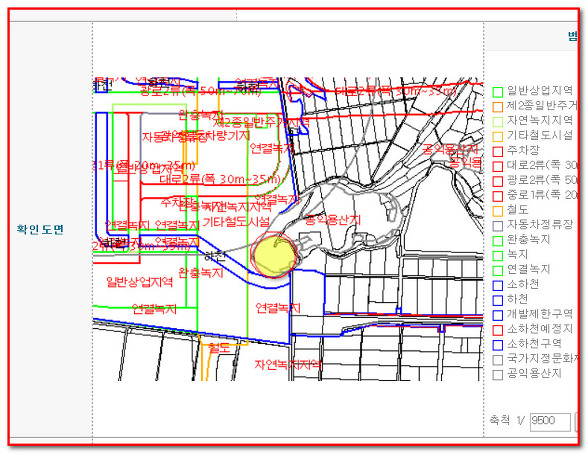Click the 일반상업지역 text label on the map

pyautogui.click(x=139, y=282)
